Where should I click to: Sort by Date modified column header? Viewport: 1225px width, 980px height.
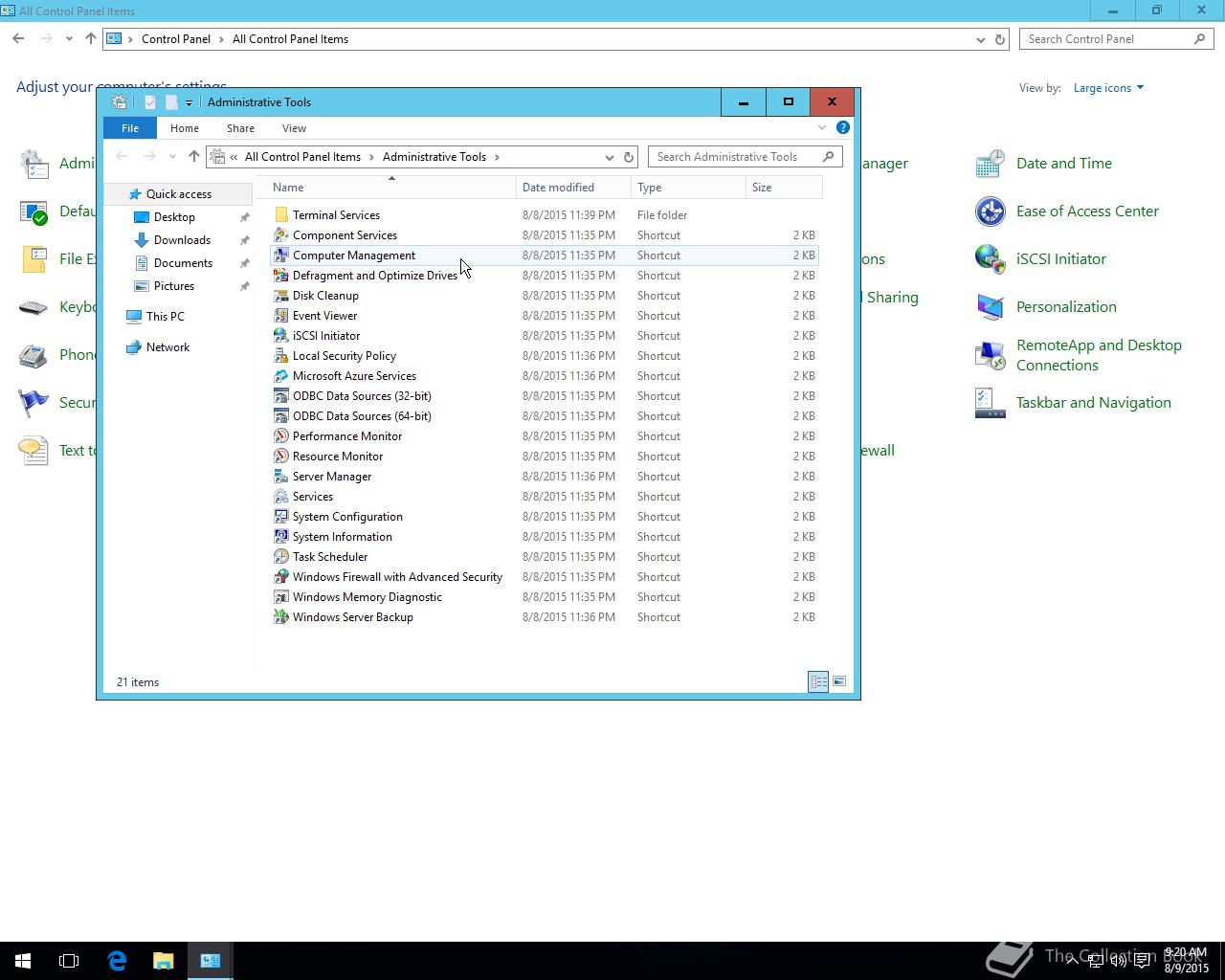[573, 188]
